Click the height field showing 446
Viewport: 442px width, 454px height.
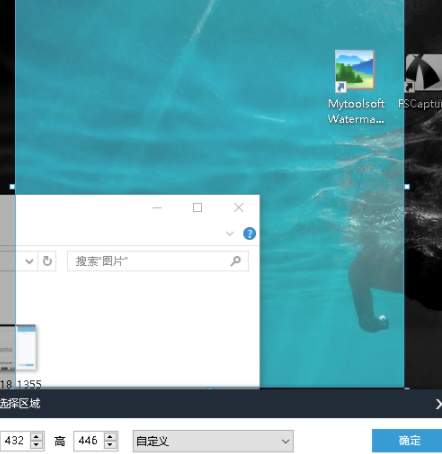pos(89,441)
